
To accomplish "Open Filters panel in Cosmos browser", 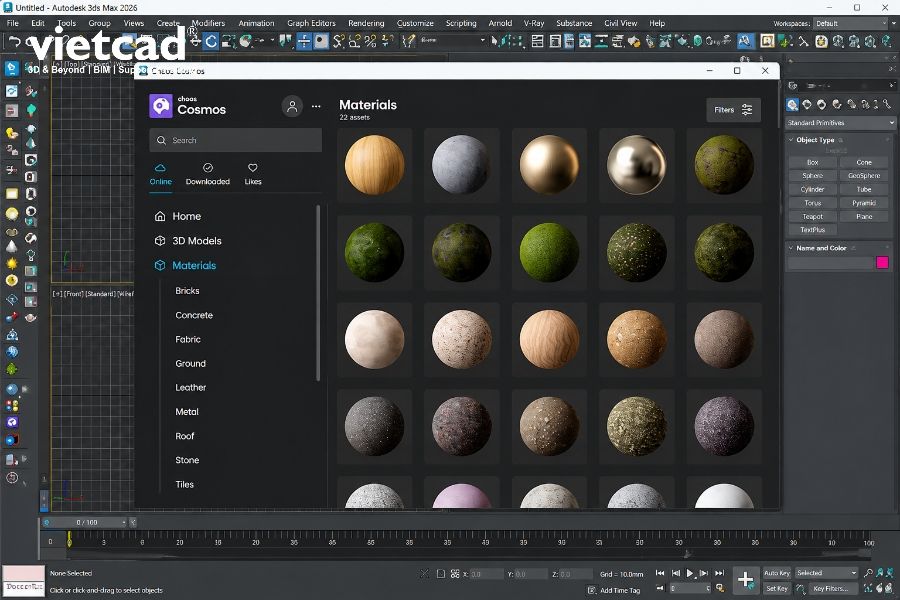I will click(734, 110).
